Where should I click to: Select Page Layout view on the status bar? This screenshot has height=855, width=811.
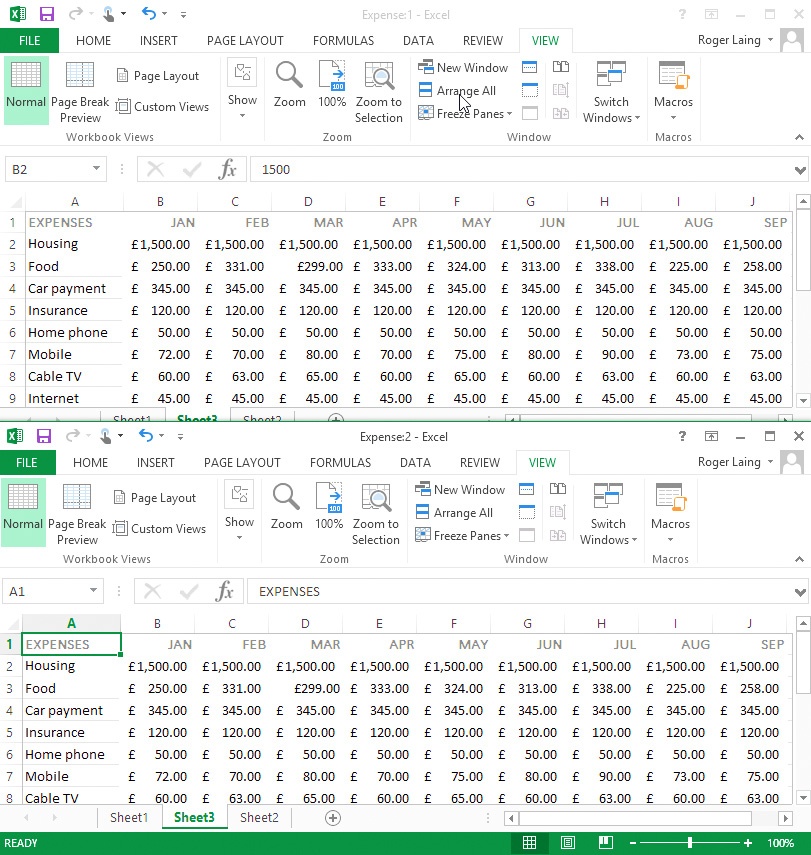tap(569, 843)
